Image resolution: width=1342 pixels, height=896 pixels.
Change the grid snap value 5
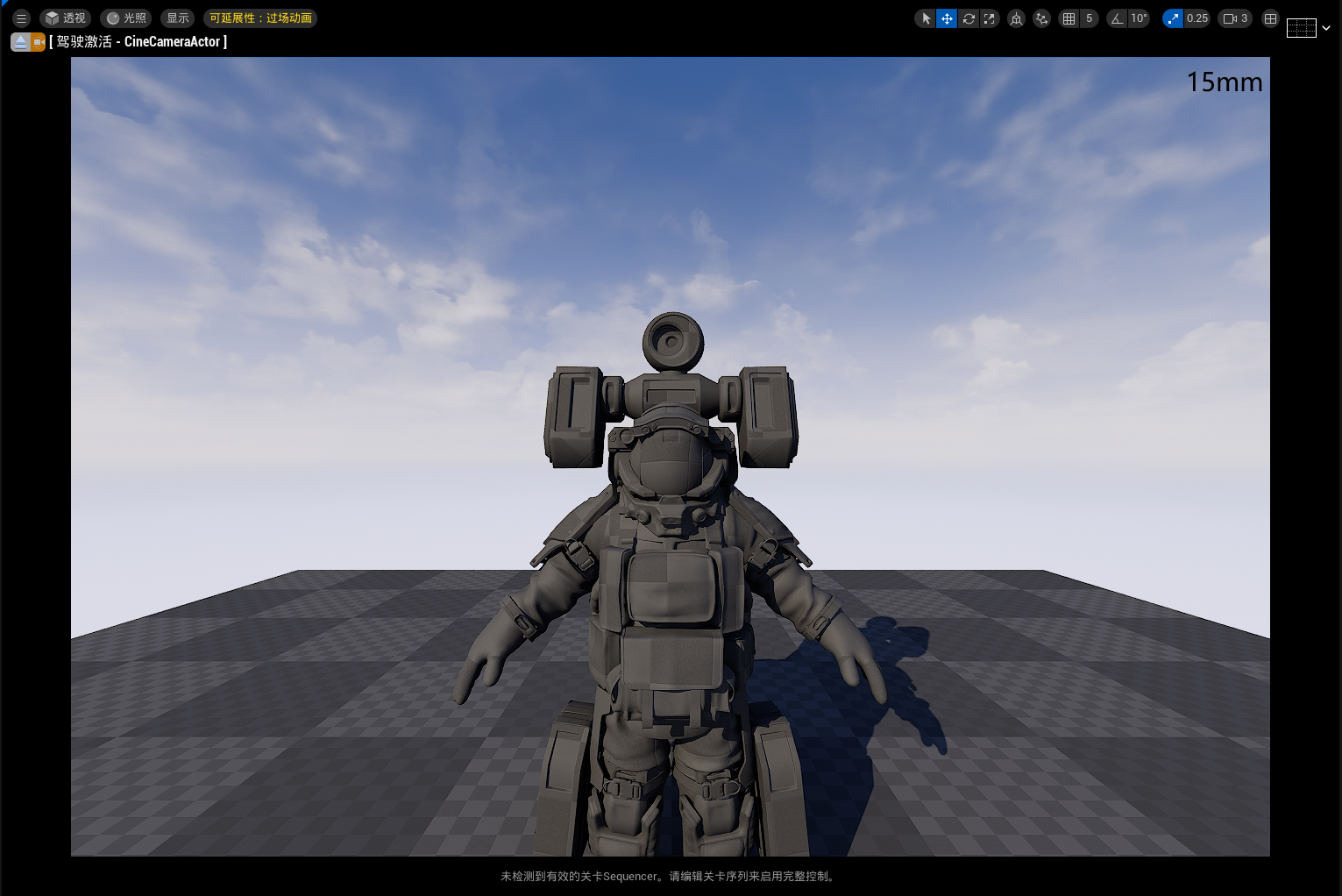click(x=1089, y=18)
